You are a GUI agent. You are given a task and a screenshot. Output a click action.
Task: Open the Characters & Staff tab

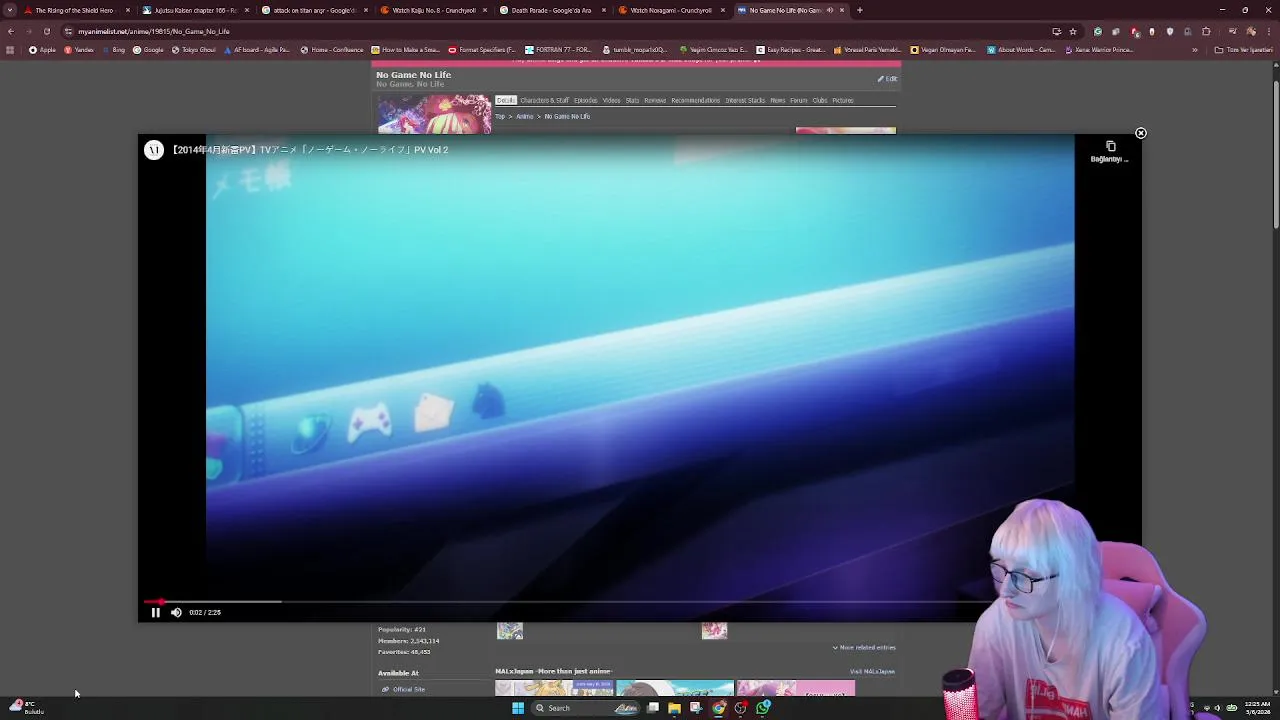[x=544, y=100]
